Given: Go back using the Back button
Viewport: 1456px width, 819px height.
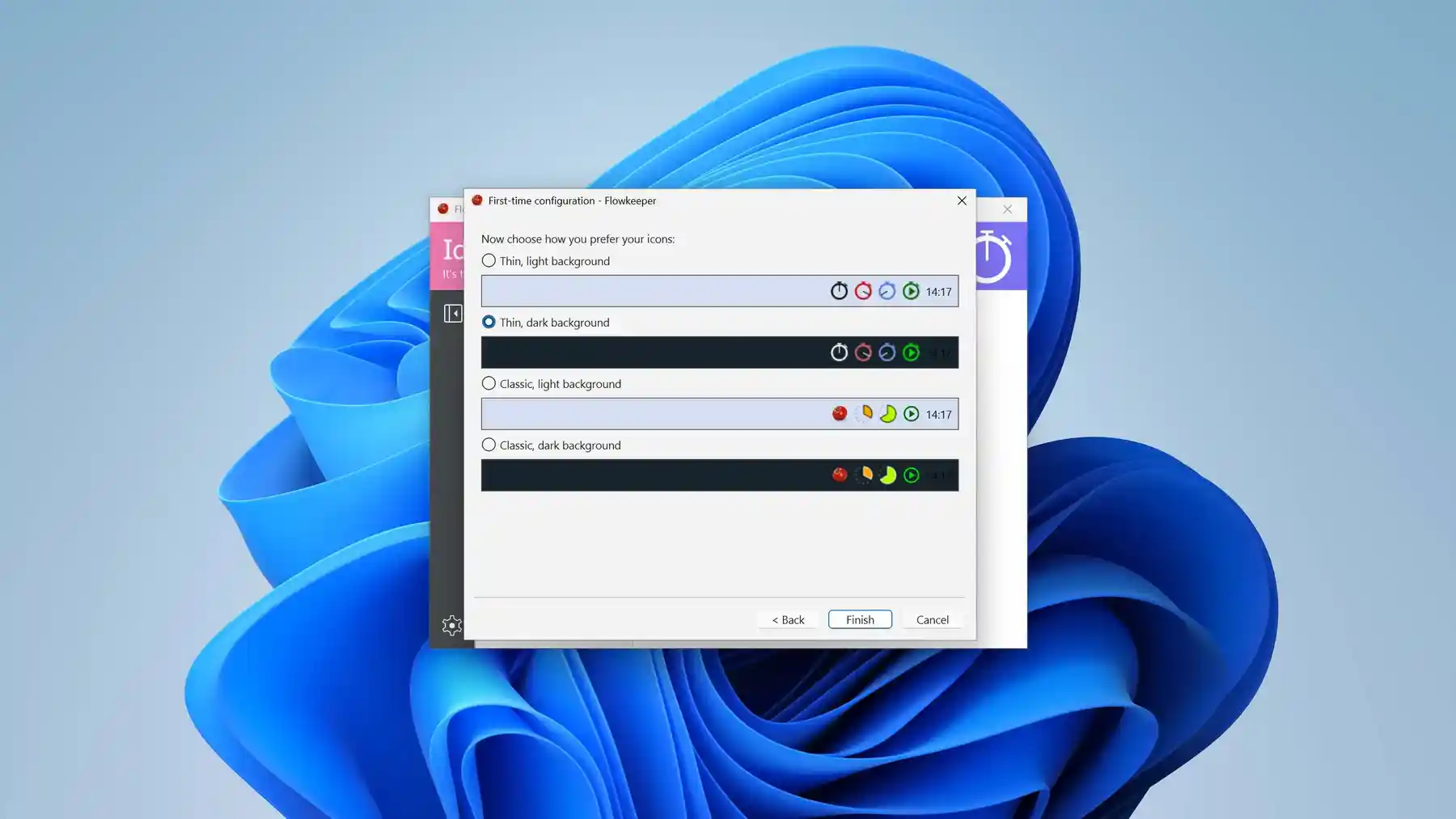Looking at the screenshot, I should [x=787, y=619].
